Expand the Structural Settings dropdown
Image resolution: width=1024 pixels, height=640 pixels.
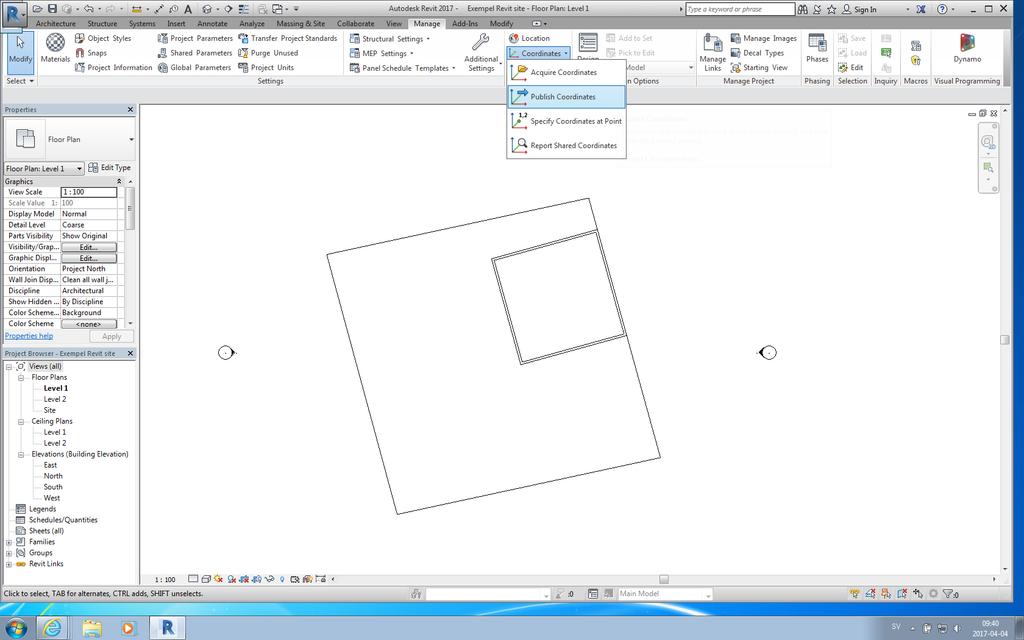click(428, 39)
